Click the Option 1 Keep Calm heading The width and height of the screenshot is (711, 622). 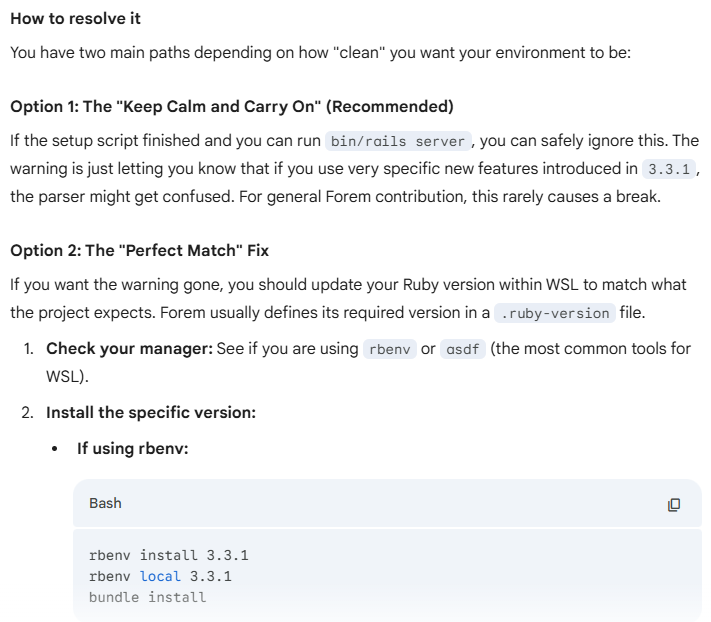click(232, 107)
